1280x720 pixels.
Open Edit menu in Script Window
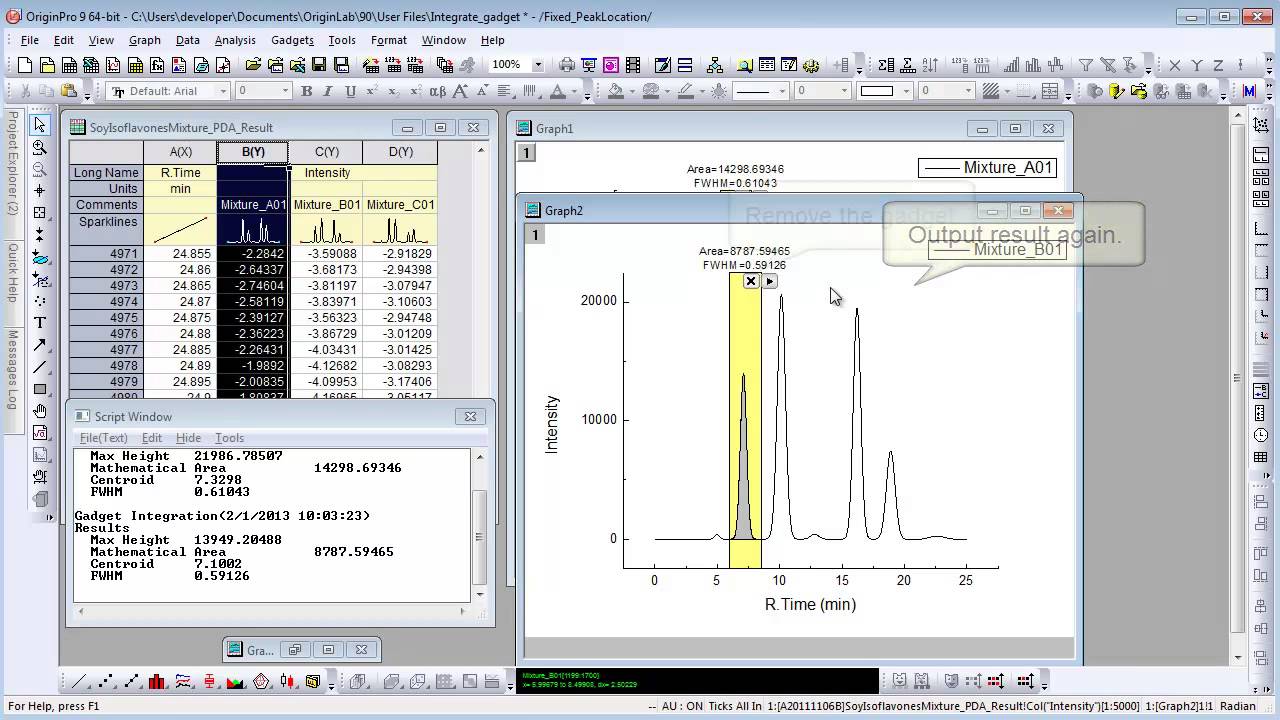tap(152, 438)
